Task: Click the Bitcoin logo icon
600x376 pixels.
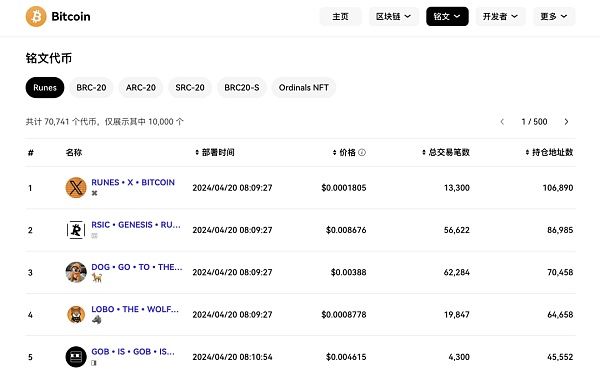Action: coord(36,16)
